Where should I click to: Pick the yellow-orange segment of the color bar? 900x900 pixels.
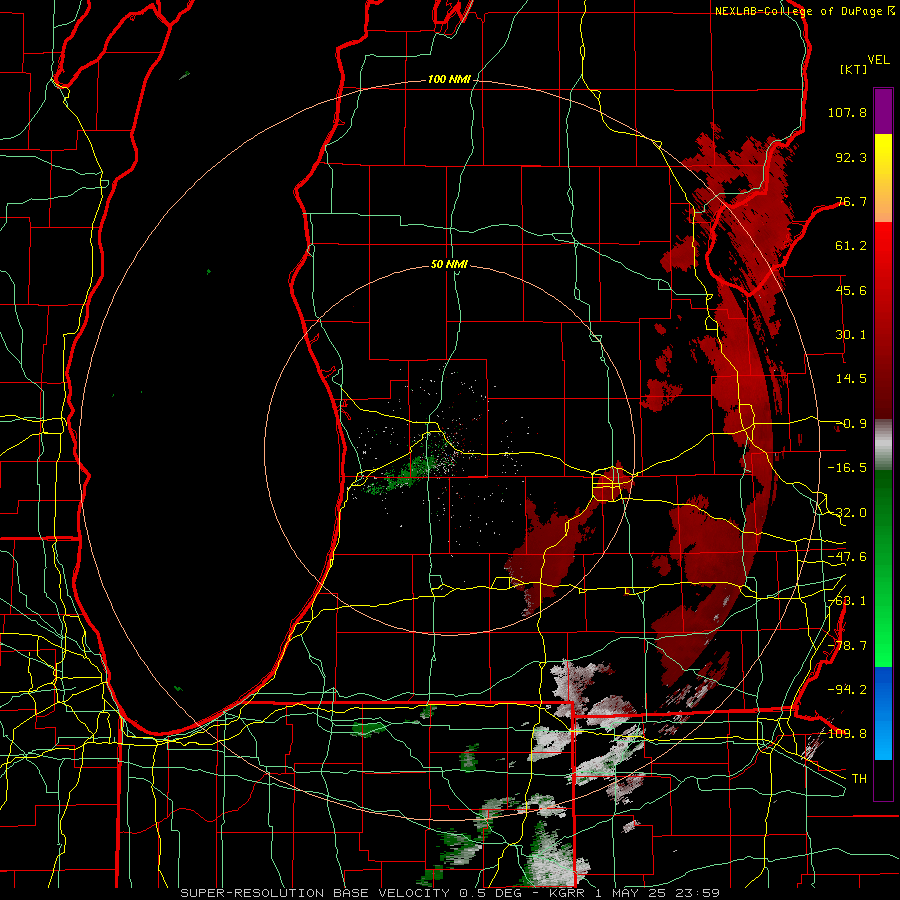(x=883, y=178)
